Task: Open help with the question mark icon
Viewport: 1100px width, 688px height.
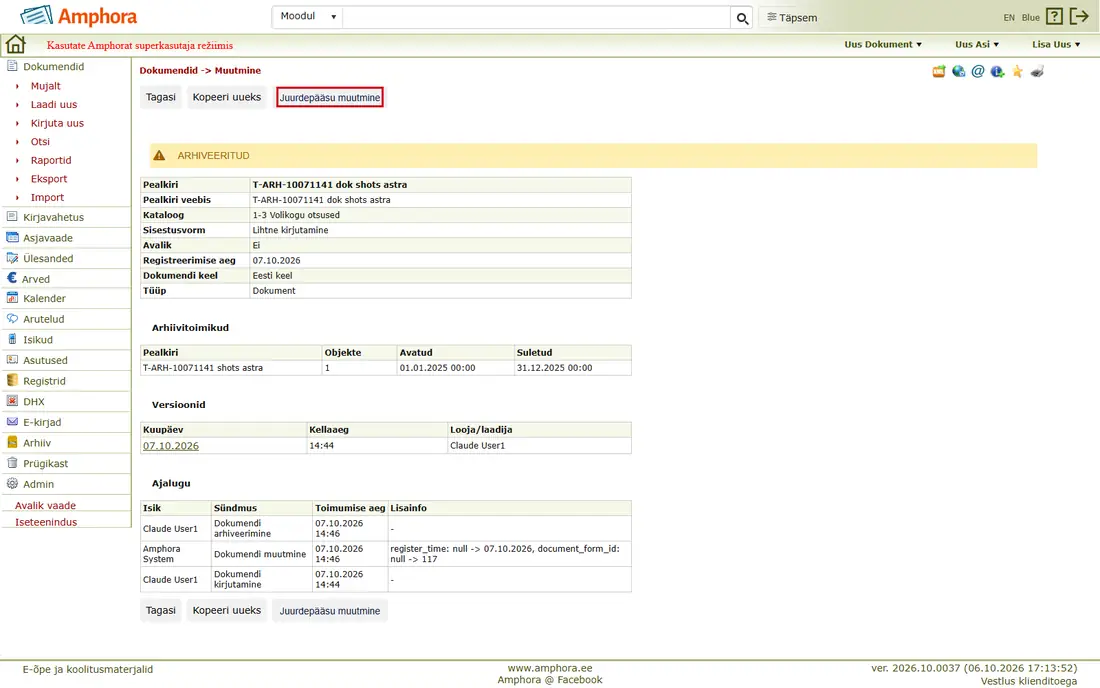Action: 1054,16
